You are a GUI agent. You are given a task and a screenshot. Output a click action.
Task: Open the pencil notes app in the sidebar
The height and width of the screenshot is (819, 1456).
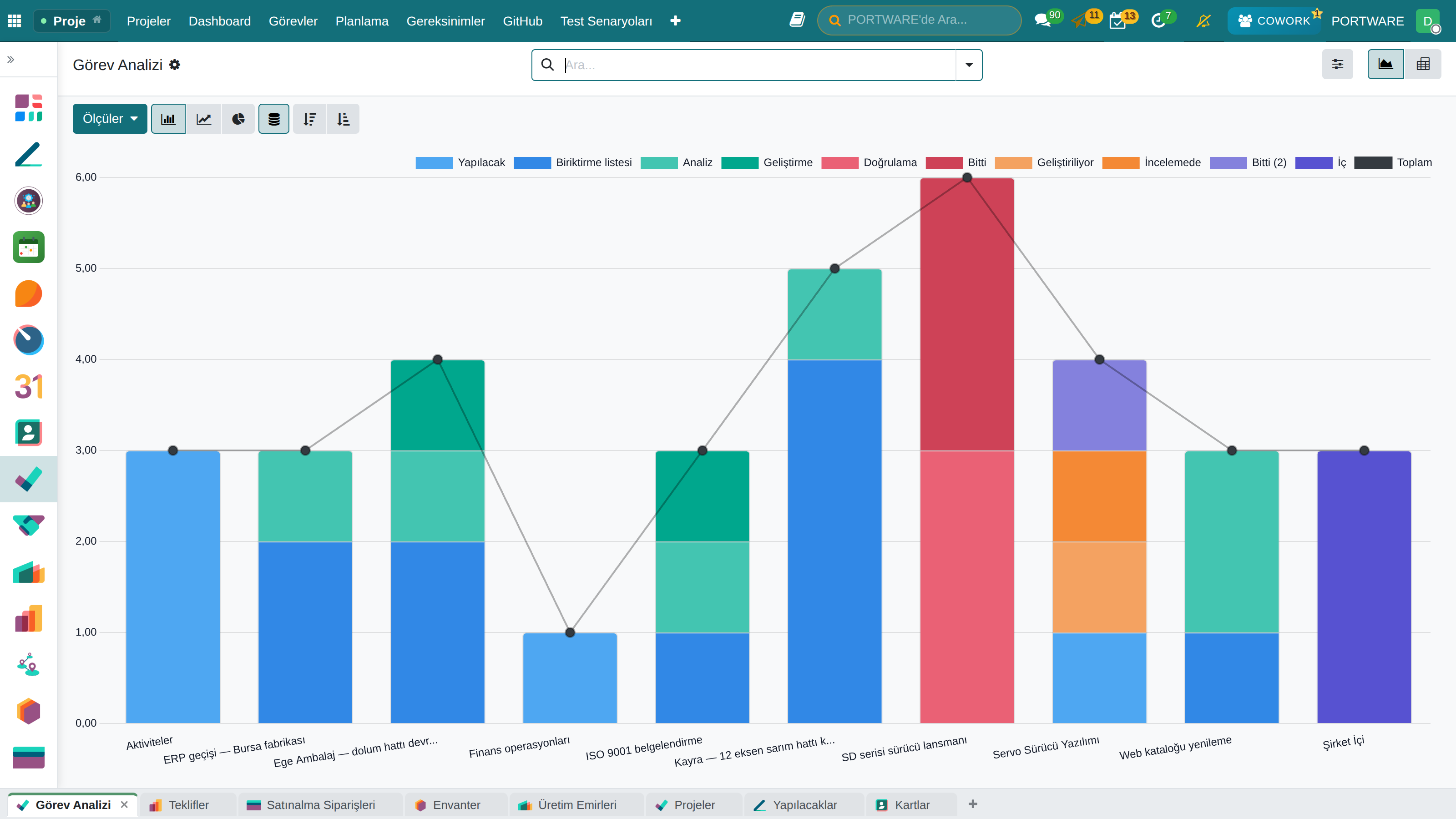click(x=28, y=154)
